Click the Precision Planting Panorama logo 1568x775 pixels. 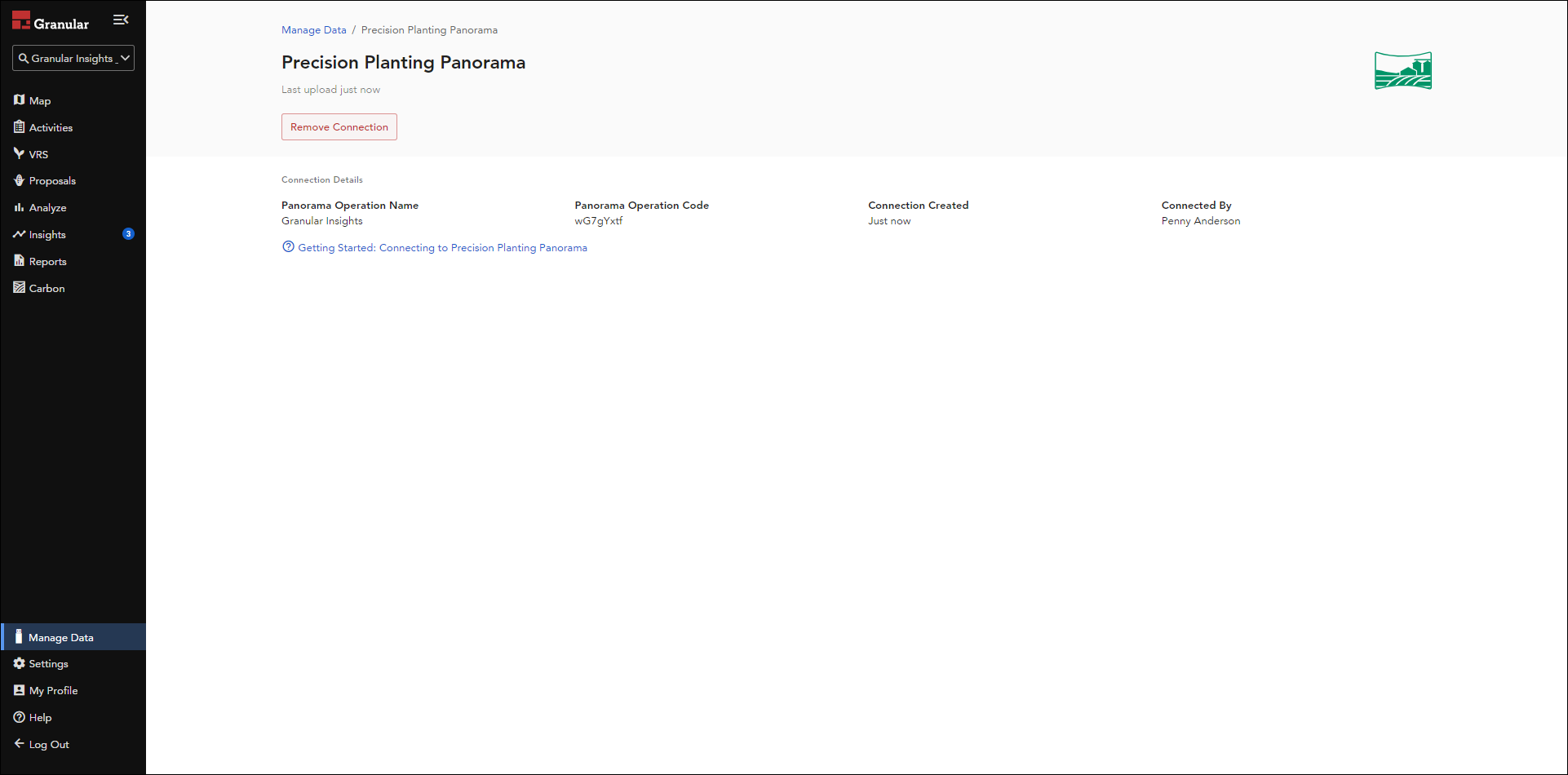[1403, 71]
